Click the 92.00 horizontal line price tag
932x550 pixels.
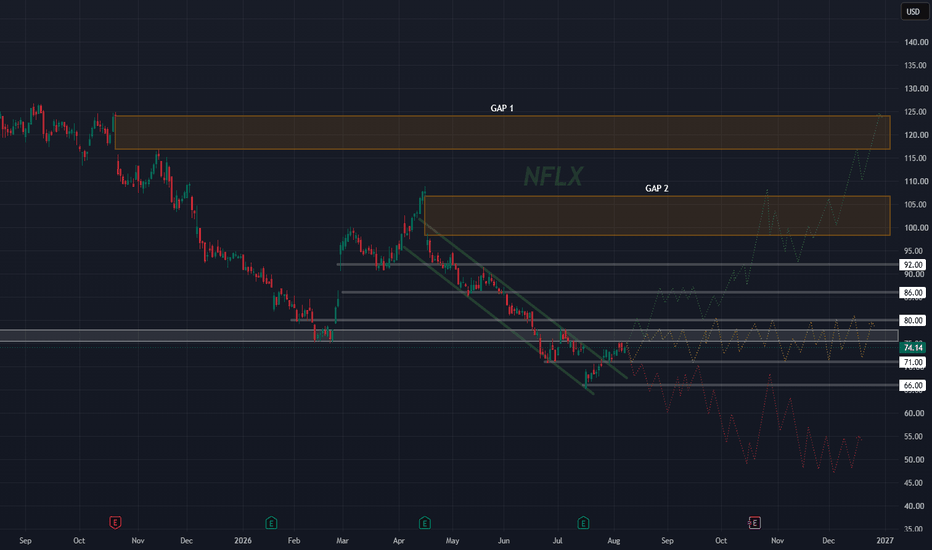click(912, 265)
